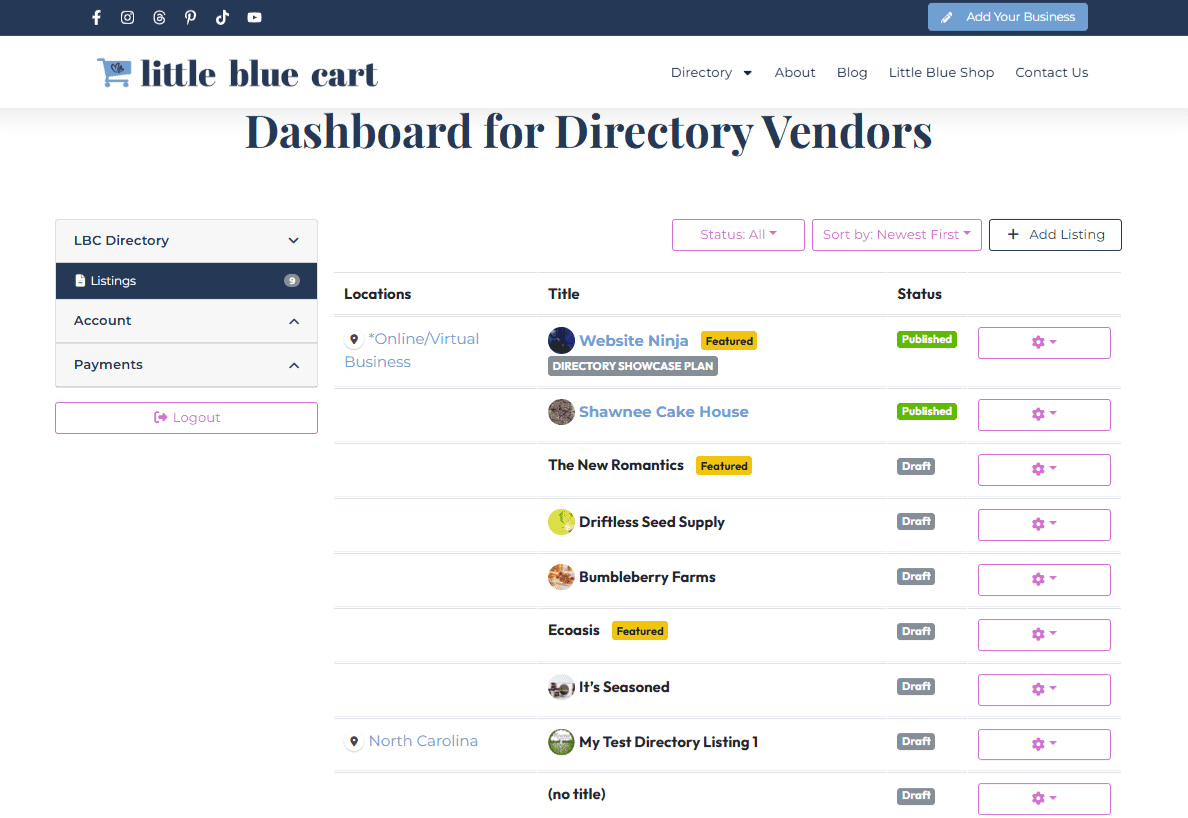The image size is (1188, 818).
Task: Go to the Blog menu item
Action: (x=851, y=73)
